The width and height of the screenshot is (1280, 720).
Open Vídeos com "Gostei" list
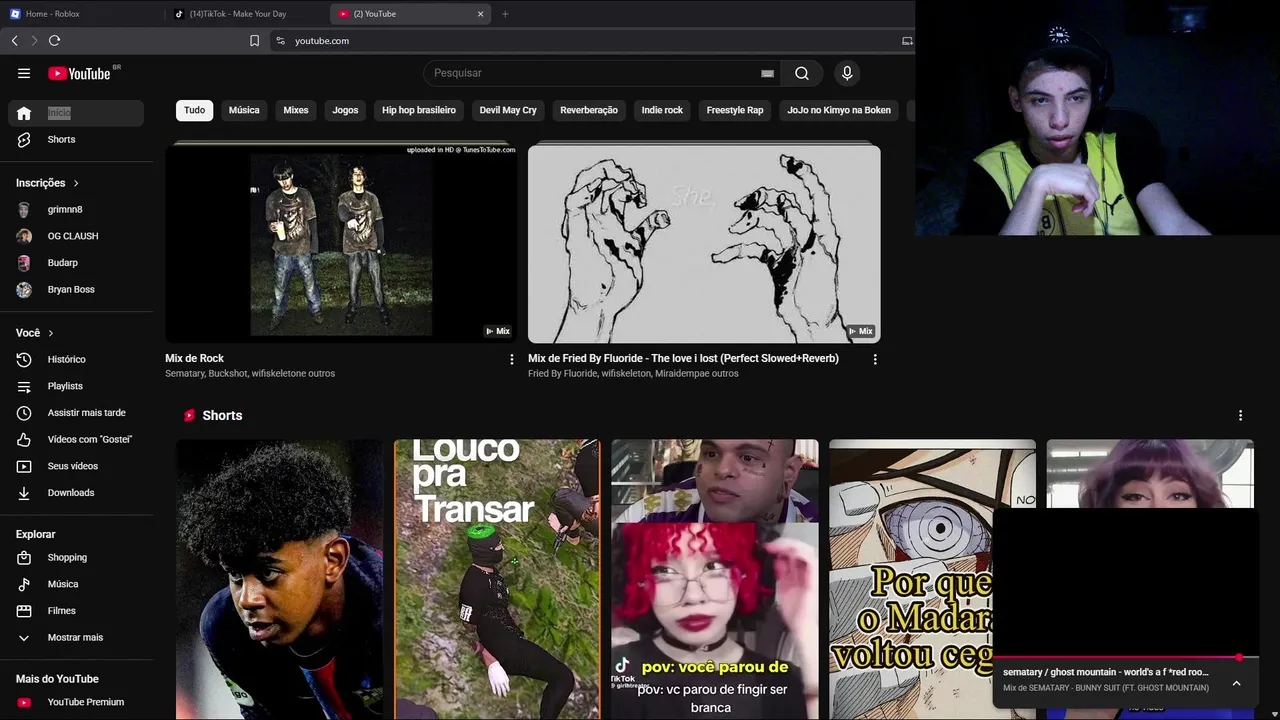(x=76, y=439)
